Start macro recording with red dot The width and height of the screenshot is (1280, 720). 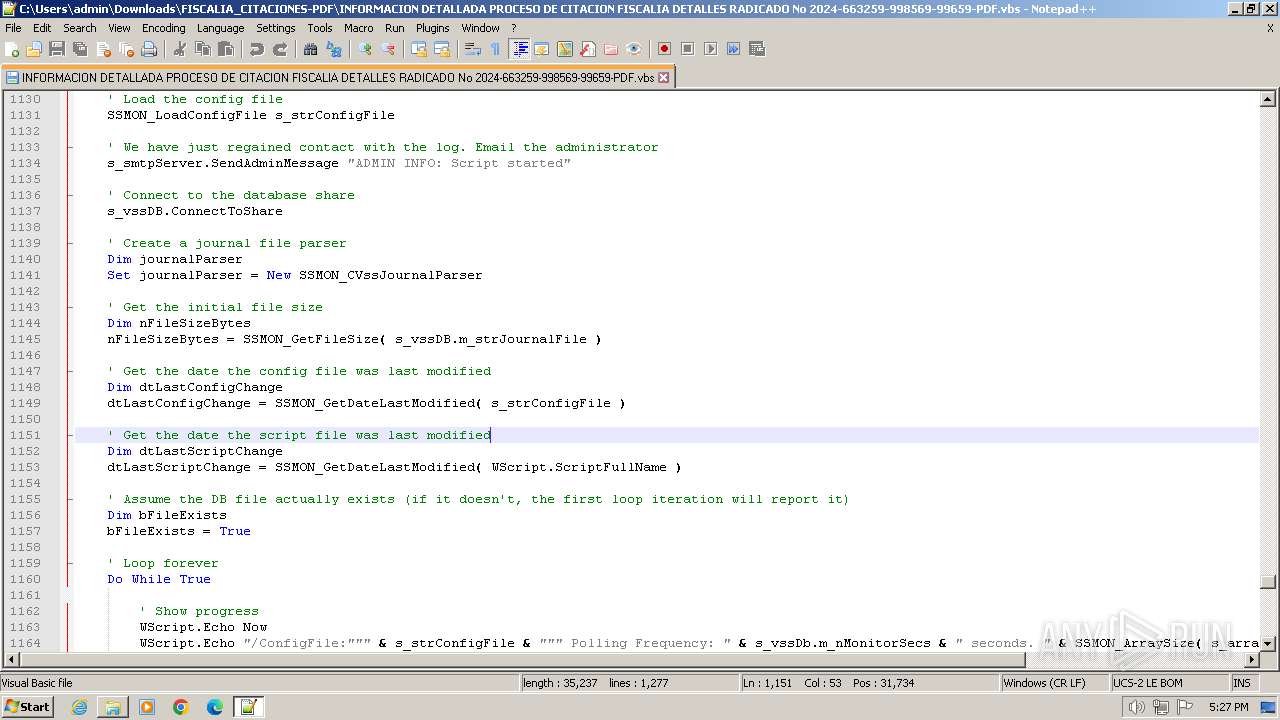(x=665, y=49)
